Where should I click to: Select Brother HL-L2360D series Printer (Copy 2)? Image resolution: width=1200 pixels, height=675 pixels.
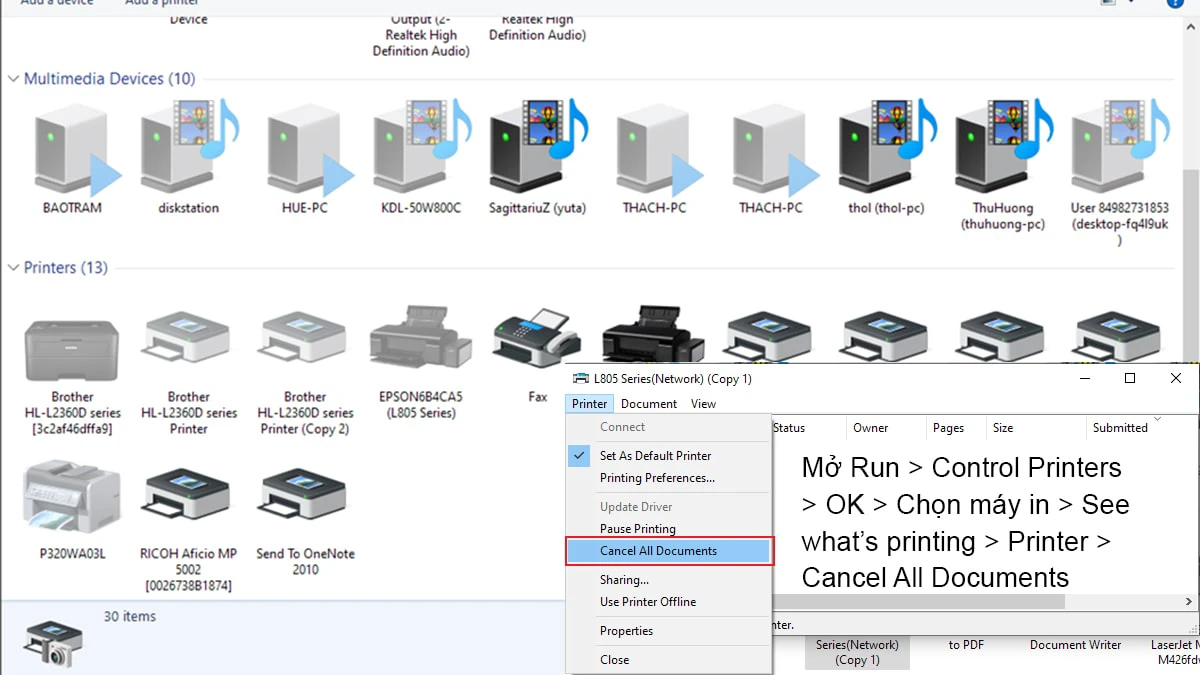click(x=305, y=372)
